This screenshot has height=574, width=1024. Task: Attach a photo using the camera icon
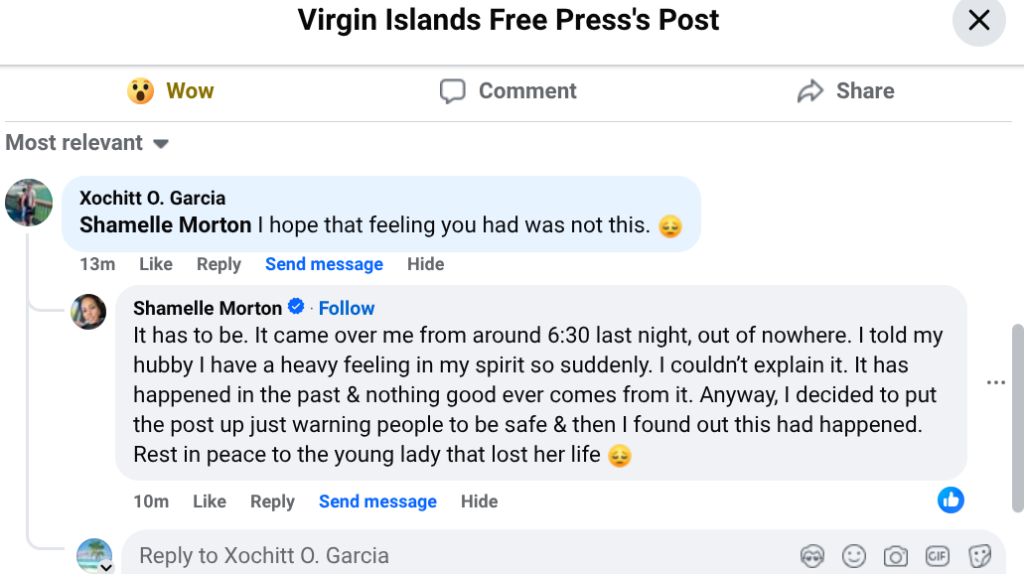895,556
